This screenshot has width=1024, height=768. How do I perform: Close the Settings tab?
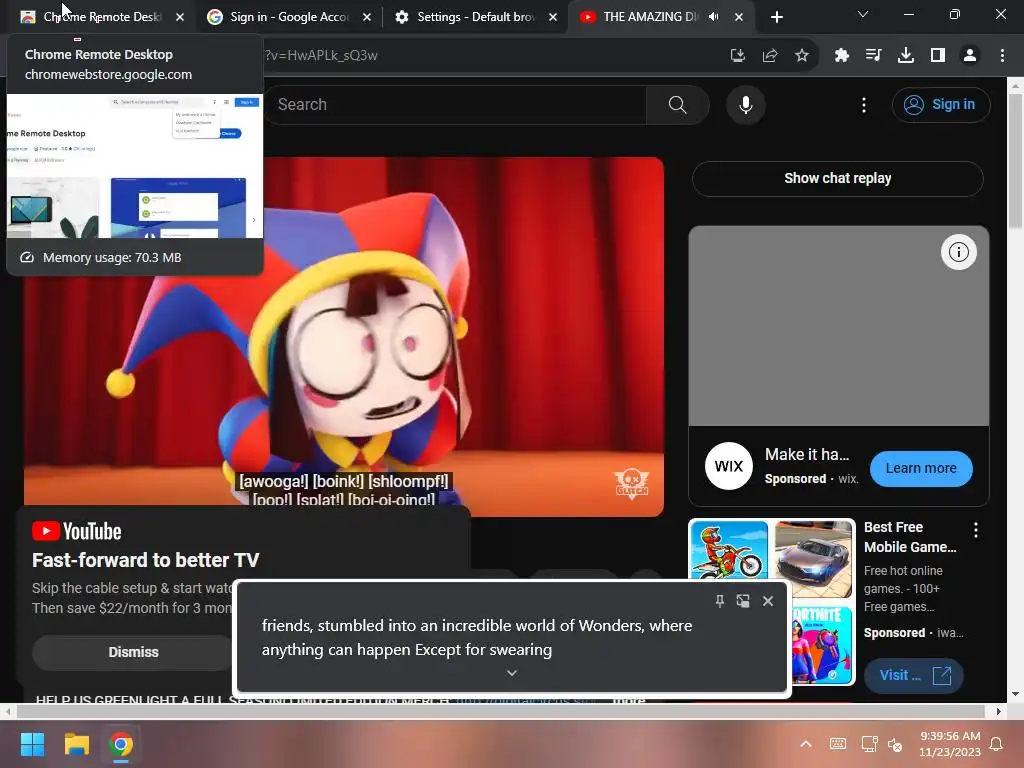coord(552,17)
